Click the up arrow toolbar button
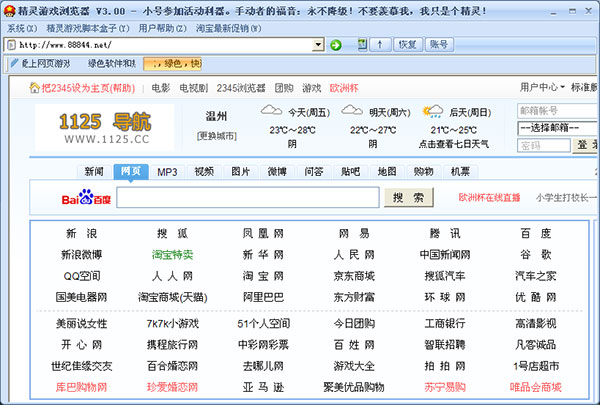Viewport: 600px width, 405px height. (380, 44)
